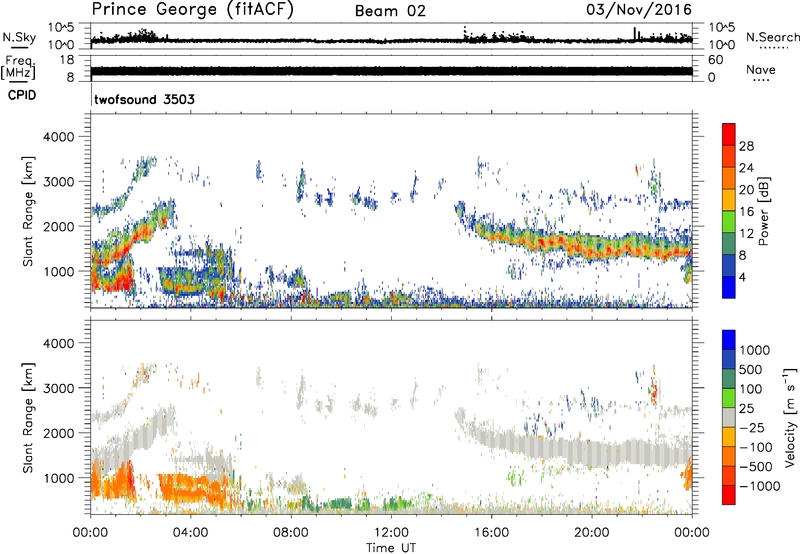The height and width of the screenshot is (554, 800).
Task: Click the '2000' tick of the velocity panel
Action: pyautogui.click(x=58, y=433)
